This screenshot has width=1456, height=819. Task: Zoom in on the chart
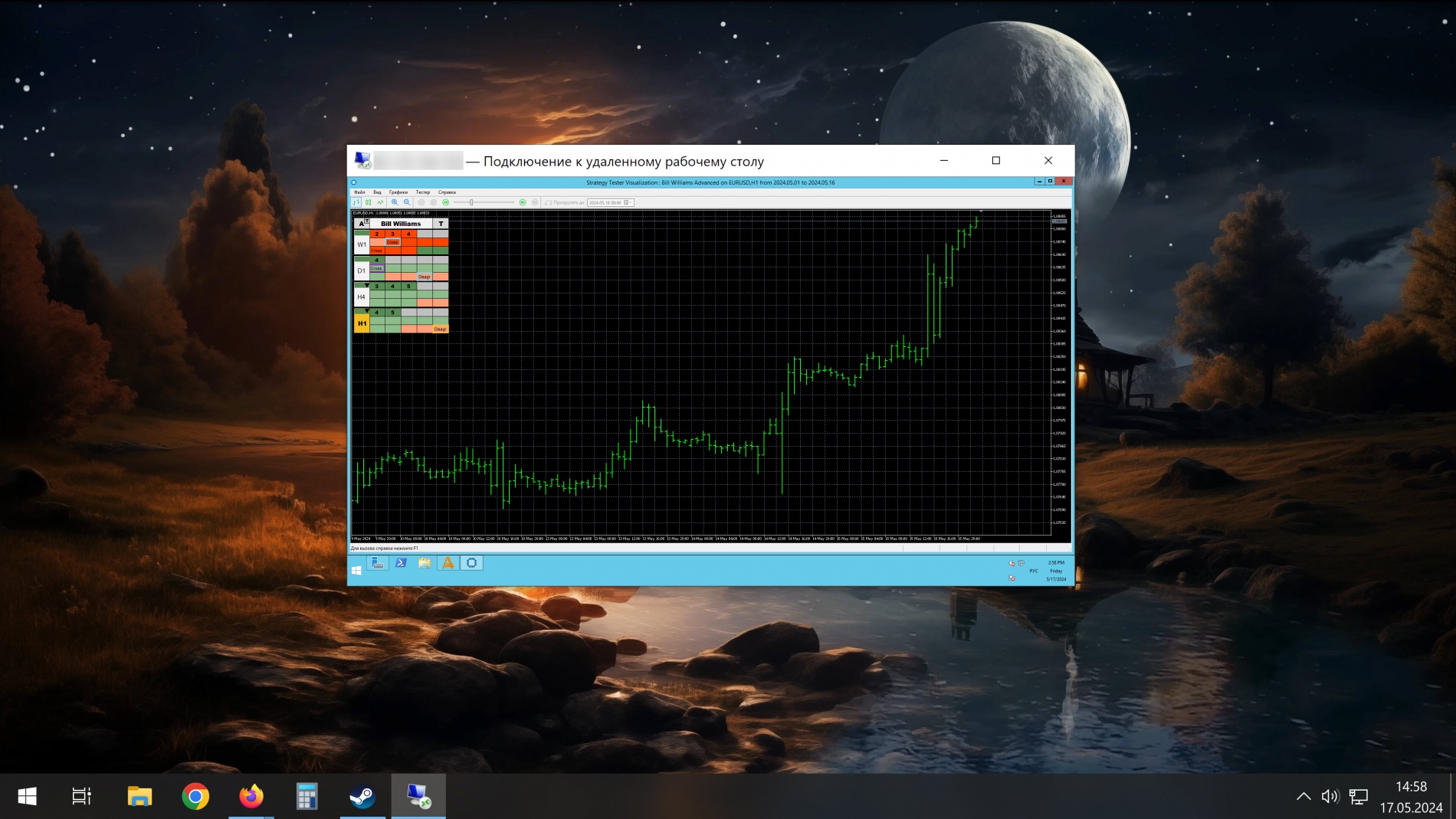coord(395,202)
